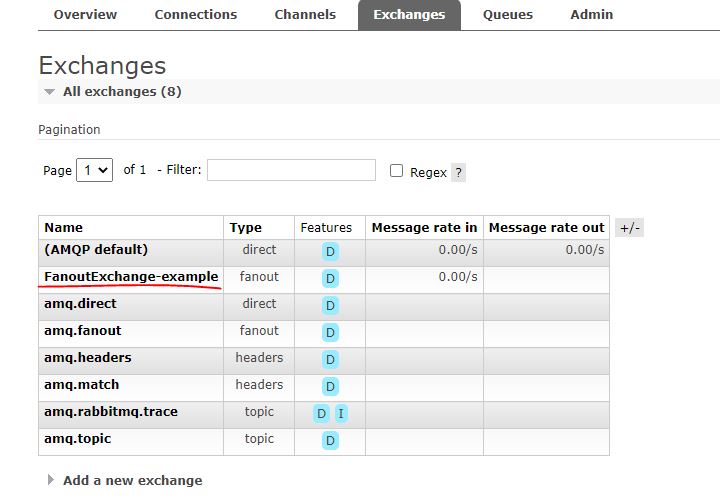Screen dimensions: 720x502
Task: Click the +/- column toggle button
Action: point(629,228)
